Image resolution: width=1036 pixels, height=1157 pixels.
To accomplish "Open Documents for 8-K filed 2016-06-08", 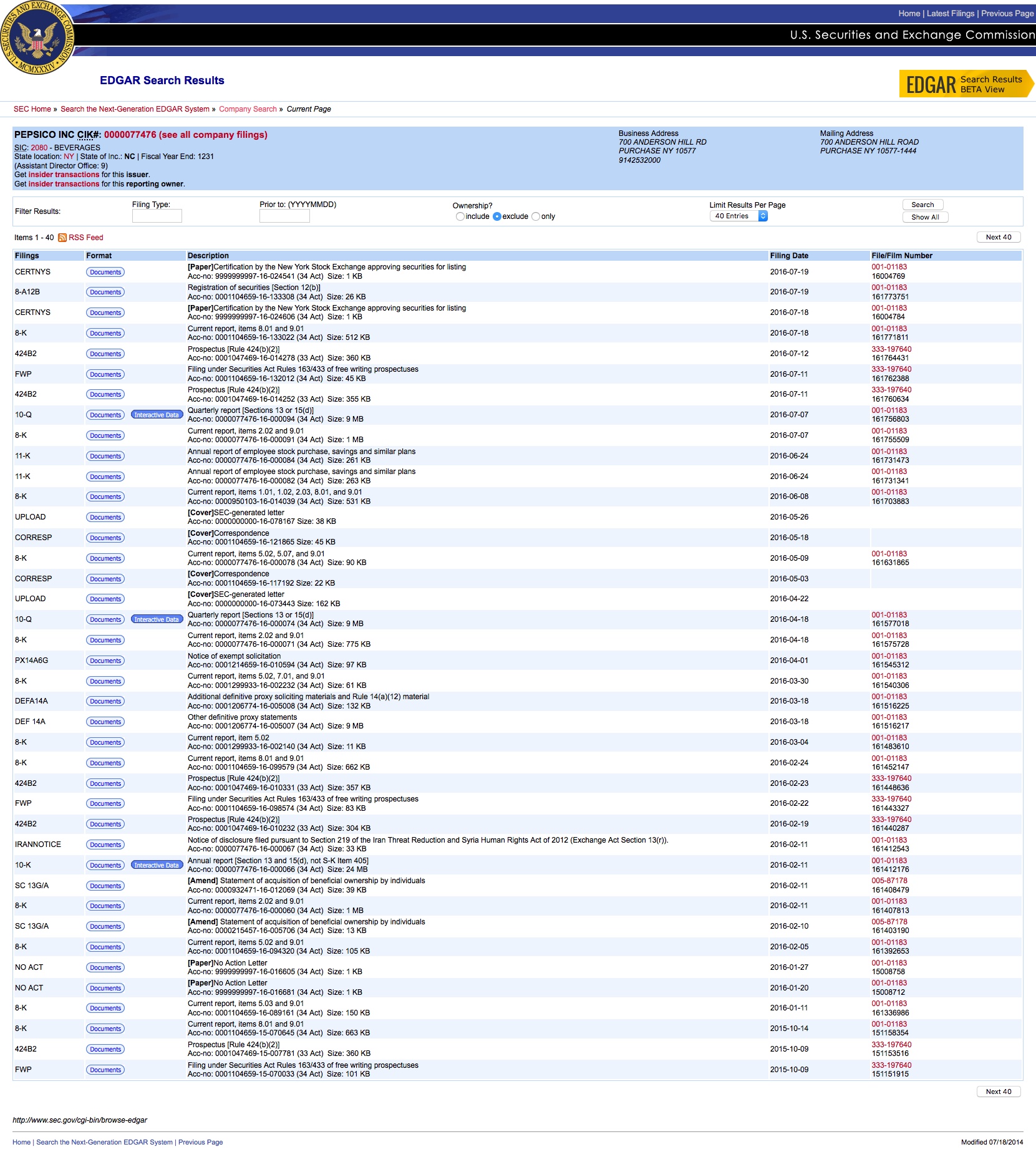I will click(x=105, y=496).
